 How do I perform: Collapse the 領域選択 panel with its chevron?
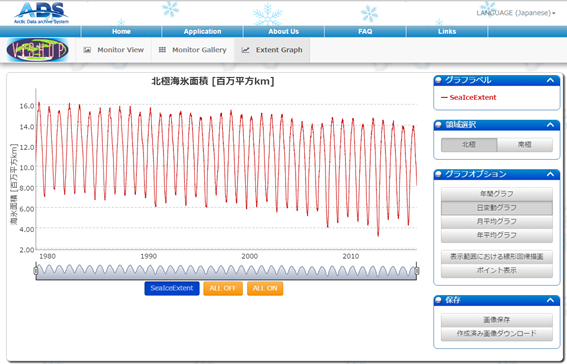(x=550, y=125)
